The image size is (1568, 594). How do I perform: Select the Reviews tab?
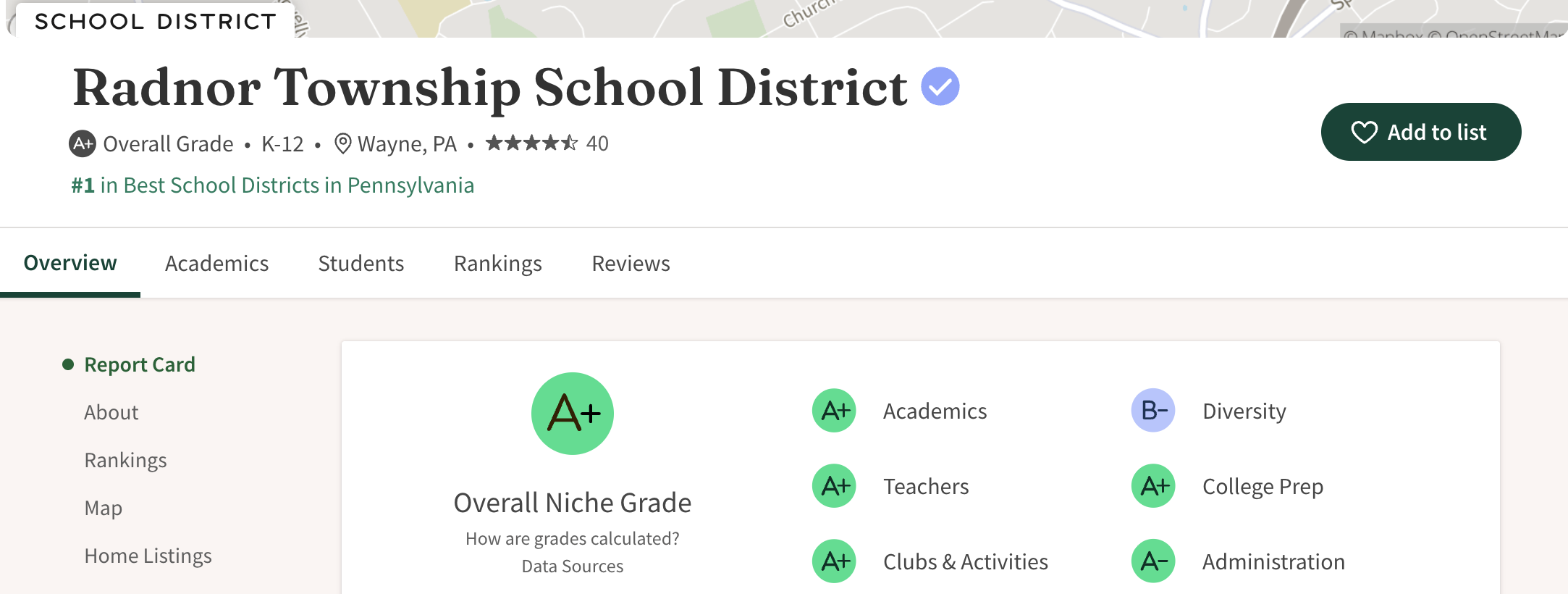(x=631, y=264)
